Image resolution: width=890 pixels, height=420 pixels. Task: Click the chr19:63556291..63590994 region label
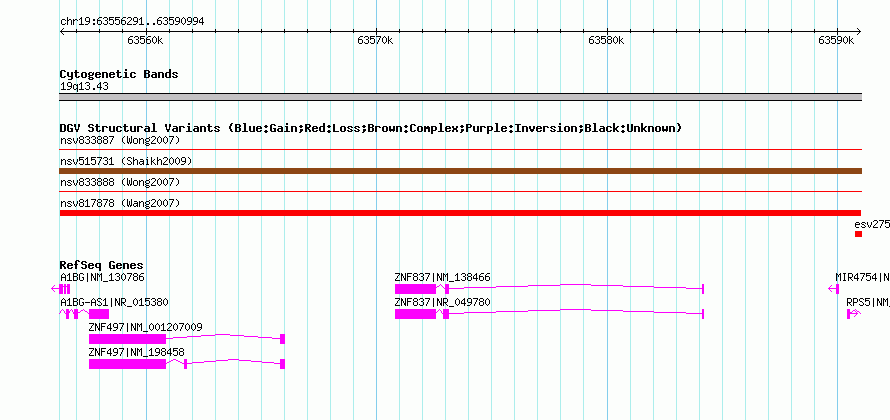[x=132, y=22]
